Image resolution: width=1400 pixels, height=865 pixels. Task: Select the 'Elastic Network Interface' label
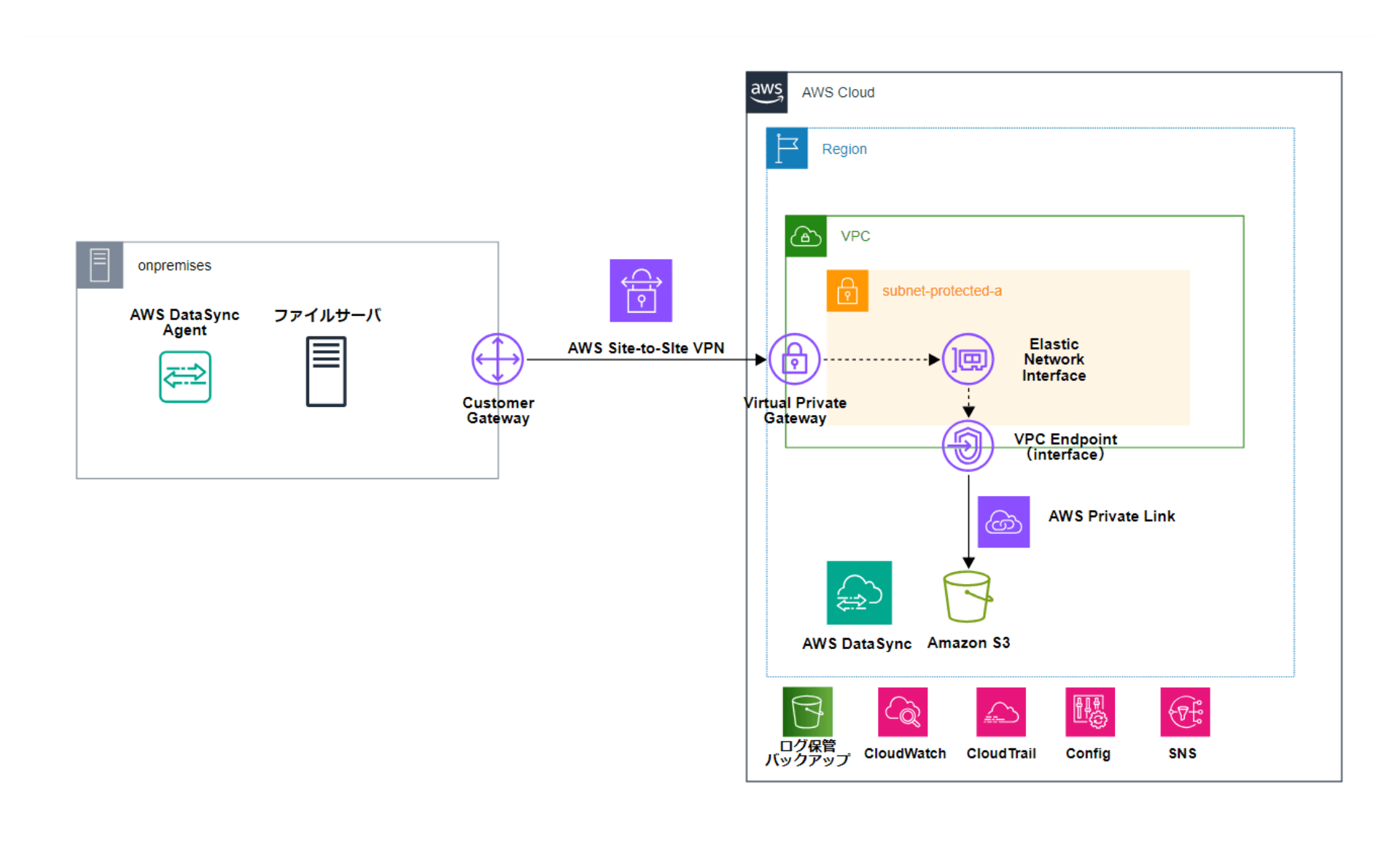(x=1054, y=360)
